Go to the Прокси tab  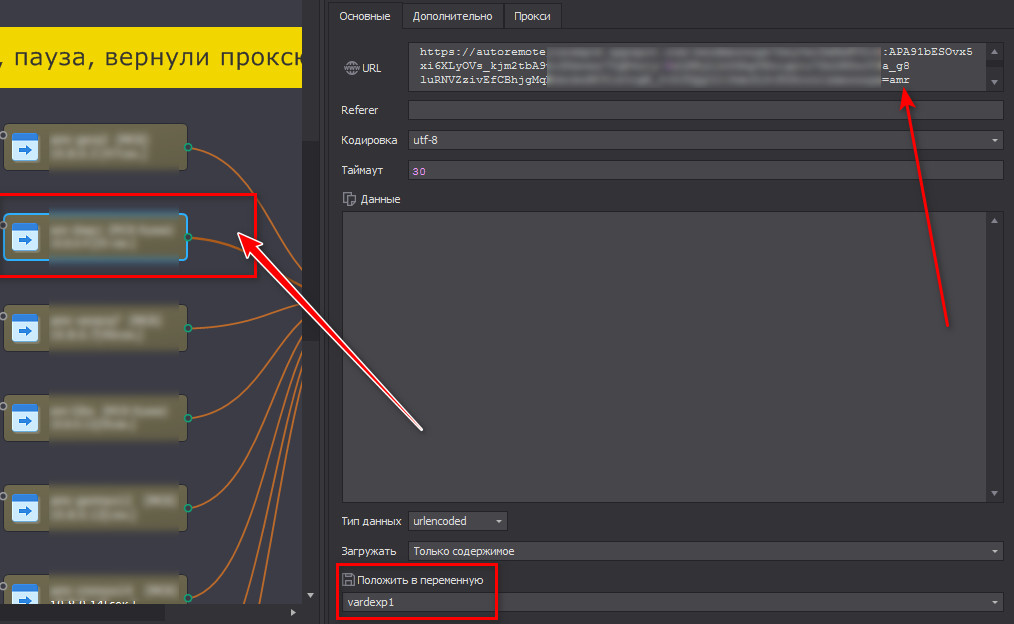533,15
